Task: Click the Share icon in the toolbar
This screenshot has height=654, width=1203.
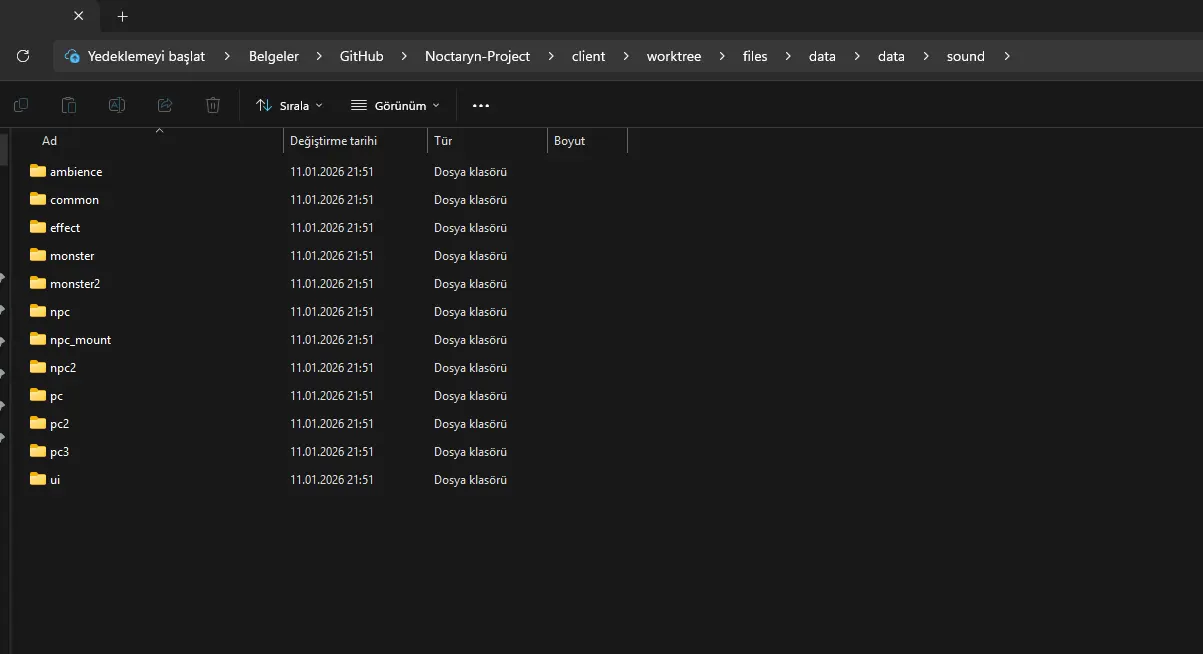Action: pos(165,105)
